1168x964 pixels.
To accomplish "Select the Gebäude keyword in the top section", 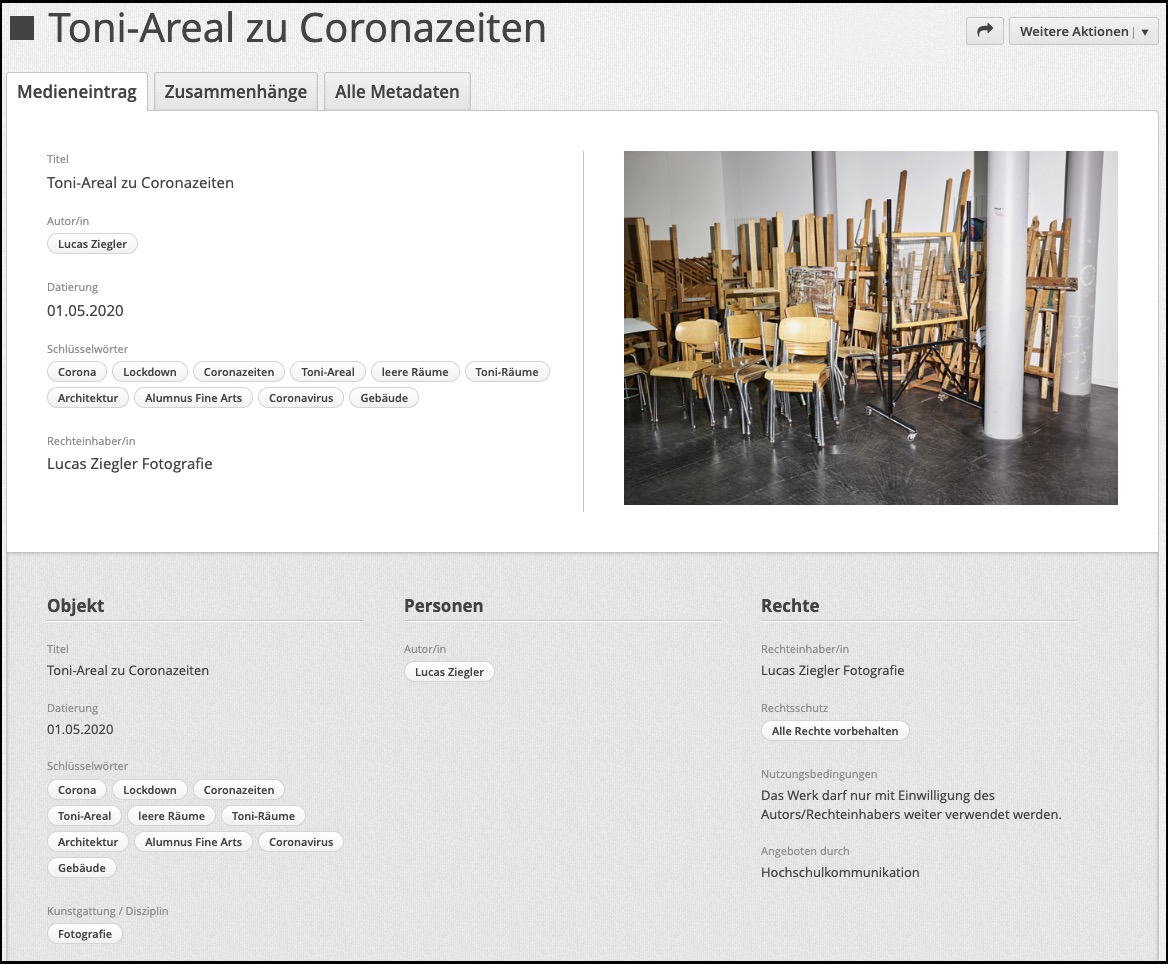I will [384, 398].
